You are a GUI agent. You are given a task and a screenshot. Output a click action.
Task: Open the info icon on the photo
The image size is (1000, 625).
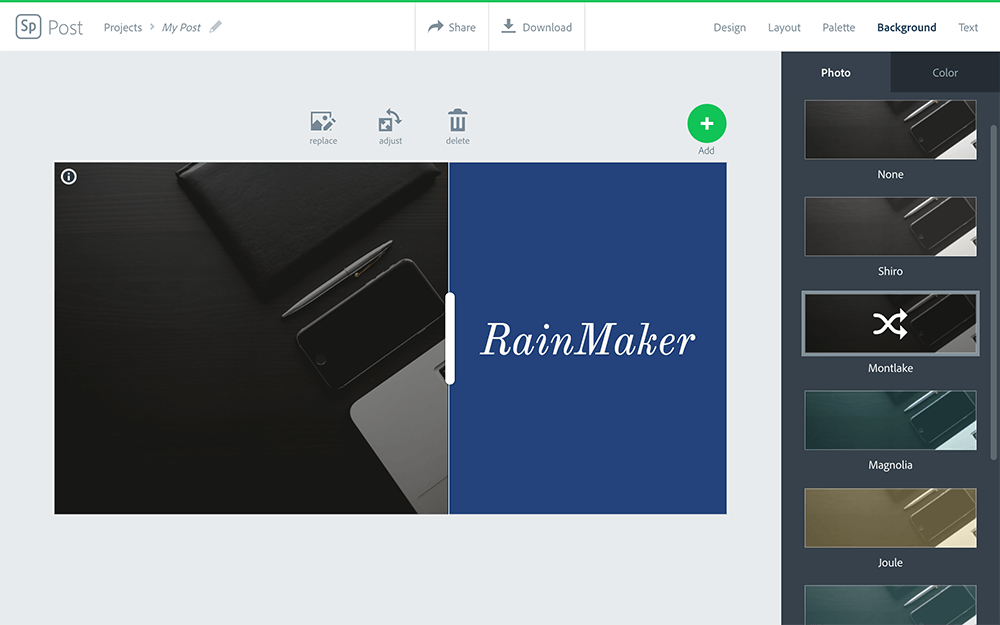[x=69, y=177]
